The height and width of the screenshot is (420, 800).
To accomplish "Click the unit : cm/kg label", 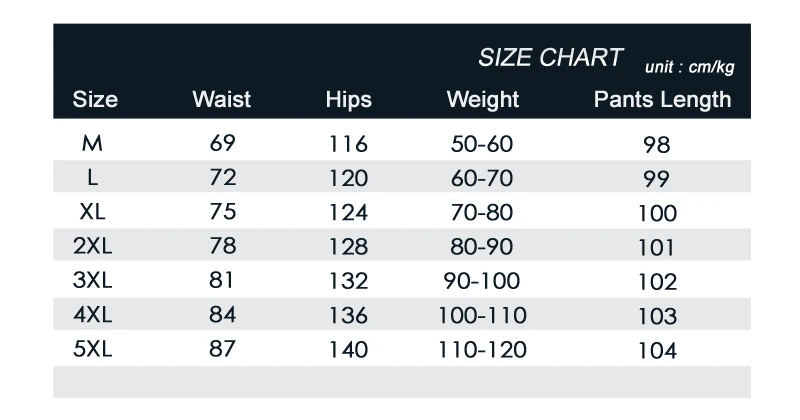I will tap(689, 67).
